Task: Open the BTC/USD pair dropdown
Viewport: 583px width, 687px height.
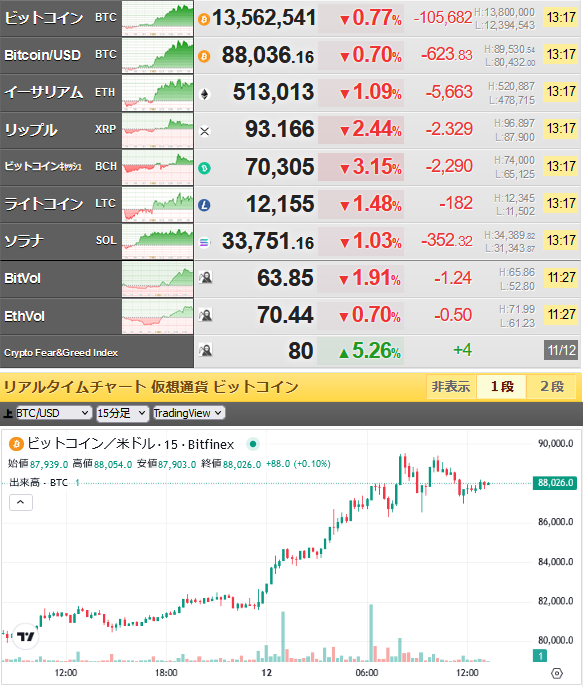Action: (53, 413)
